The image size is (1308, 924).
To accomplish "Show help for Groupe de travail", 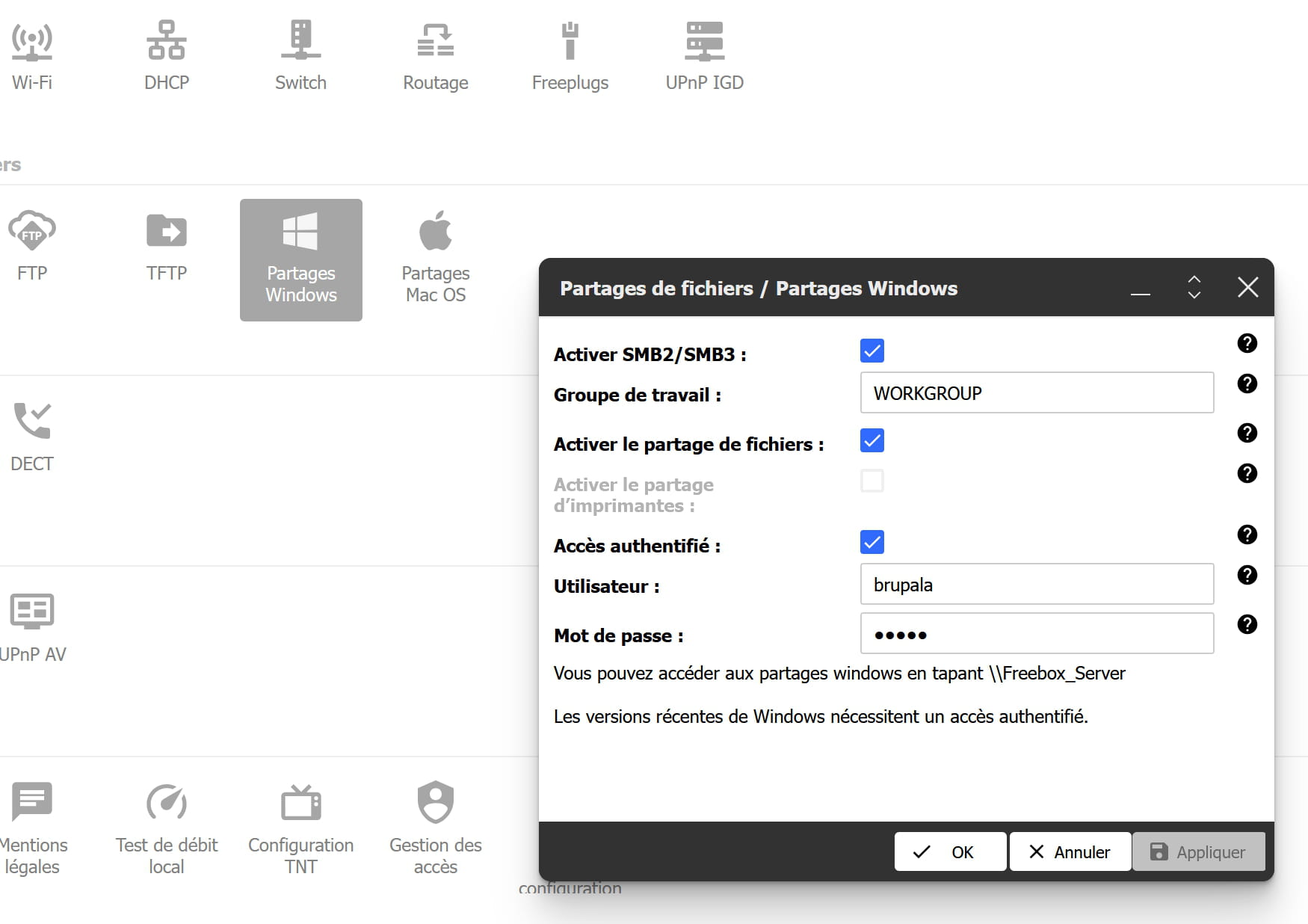I will [x=1247, y=384].
